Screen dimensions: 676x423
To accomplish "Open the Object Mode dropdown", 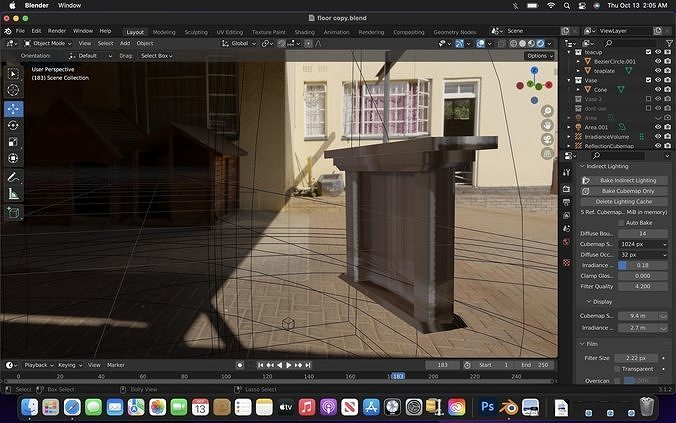I will point(50,44).
